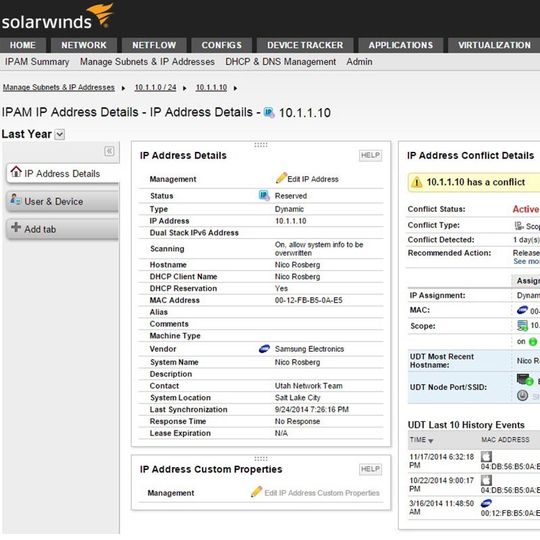Click the UDT Node Port device icon
Image resolution: width=540 pixels, height=540 pixels.
click(x=525, y=380)
